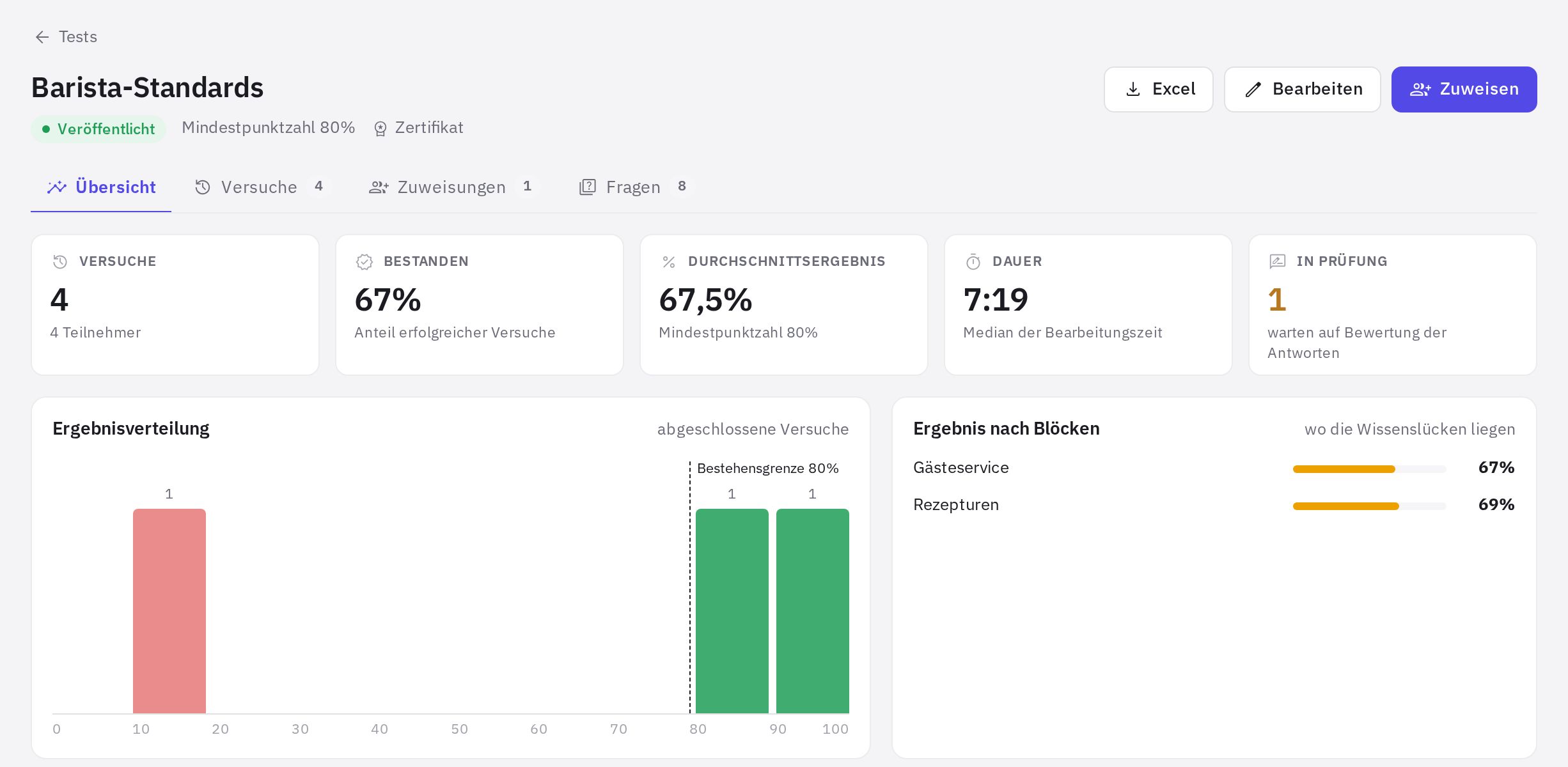Click the stopwatch icon in Dauer card
The width and height of the screenshot is (1568, 767).
point(973,261)
